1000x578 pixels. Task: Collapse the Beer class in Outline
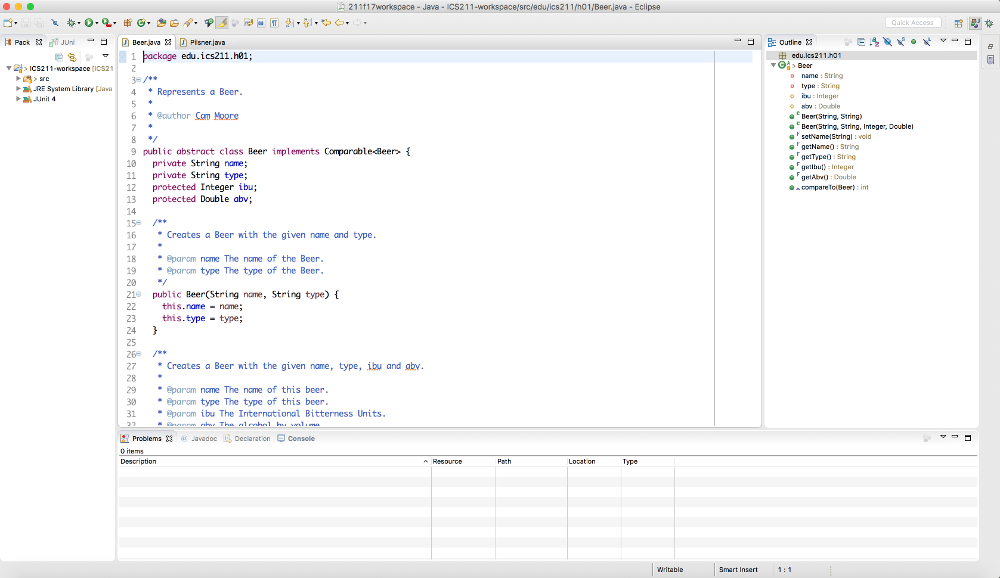[x=774, y=65]
